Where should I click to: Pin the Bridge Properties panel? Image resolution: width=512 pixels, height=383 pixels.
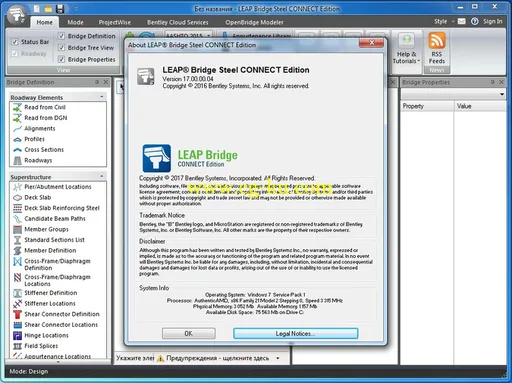coord(492,82)
